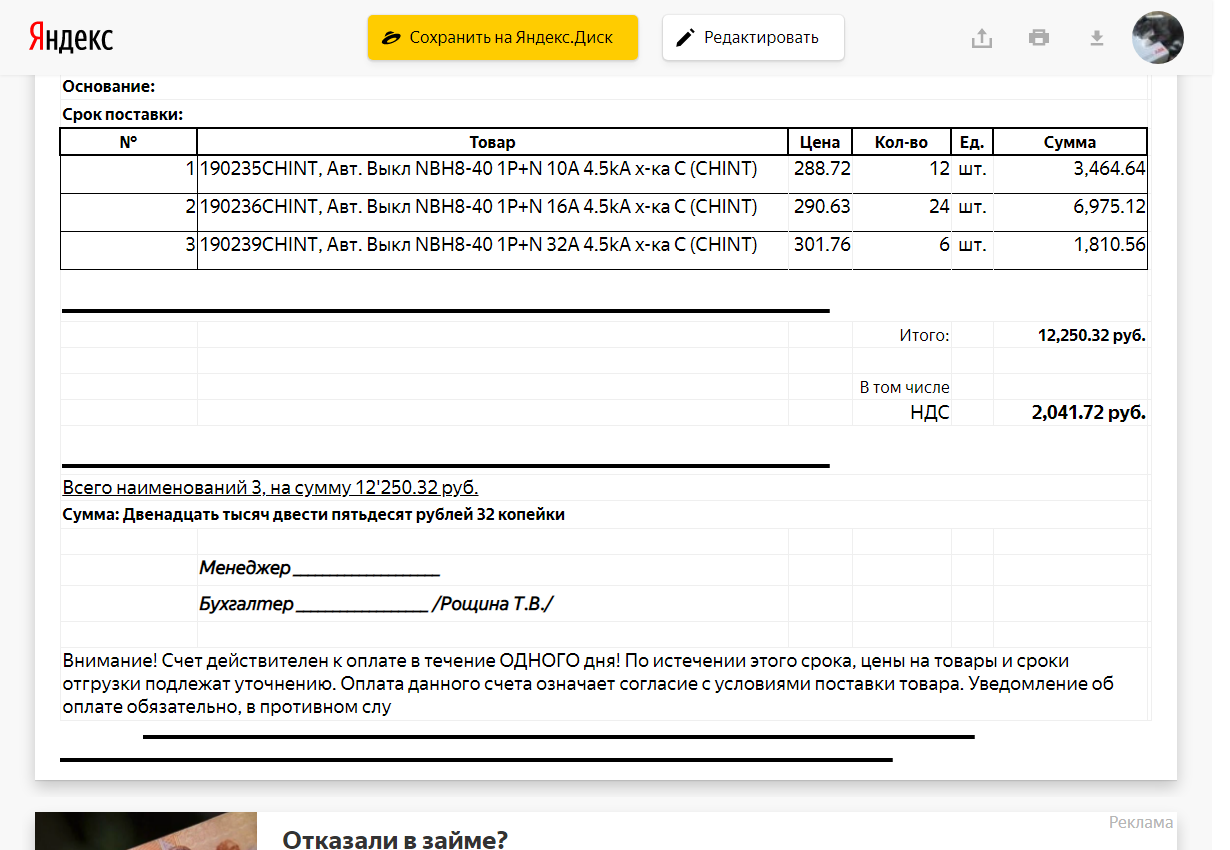The image size is (1230, 850).
Task: Open the ad thumbnail image
Action: [146, 831]
